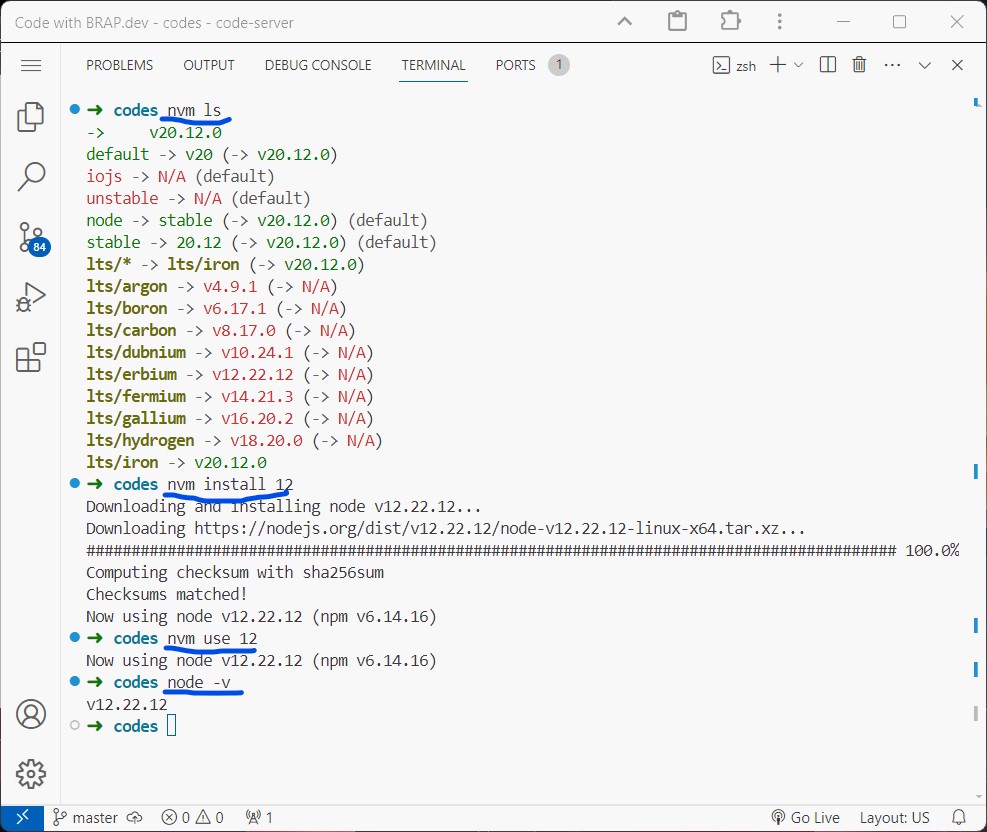This screenshot has width=987, height=832.
Task: Open the PORTS tab
Action: tap(515, 65)
